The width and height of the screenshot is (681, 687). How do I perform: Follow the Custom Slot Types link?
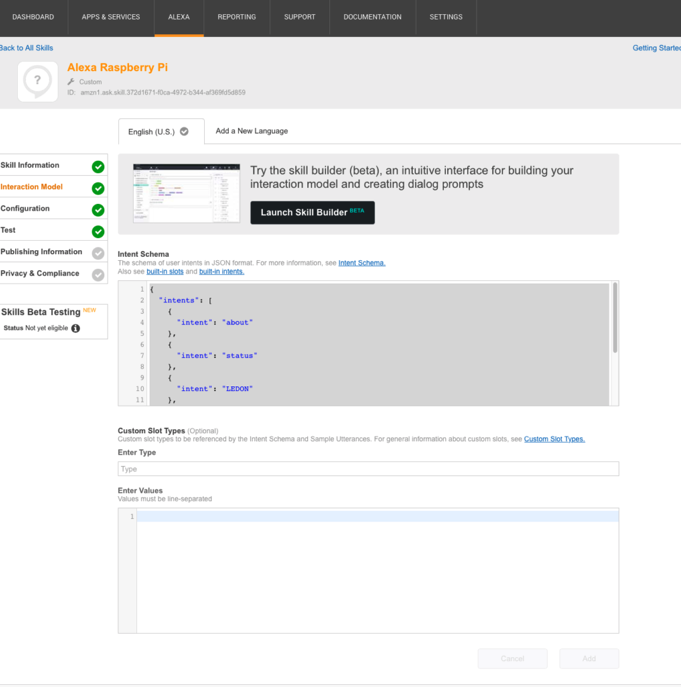pyautogui.click(x=554, y=439)
